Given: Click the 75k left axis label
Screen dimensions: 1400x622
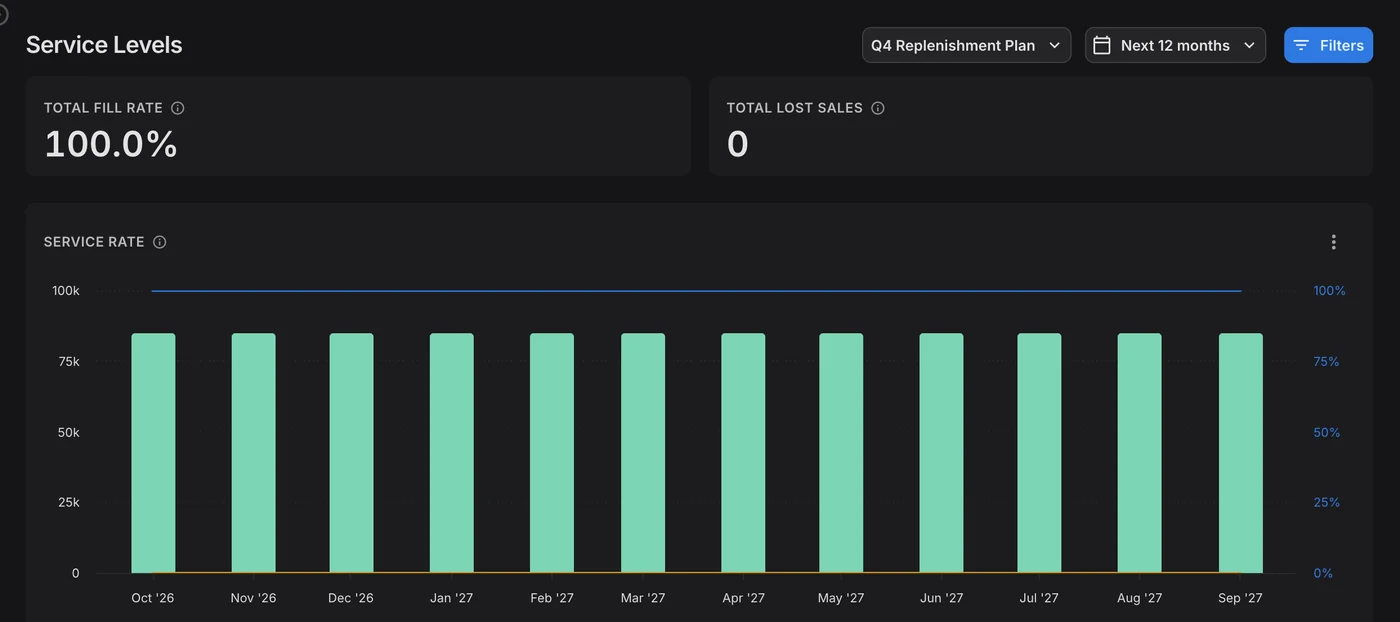Looking at the screenshot, I should tap(69, 362).
